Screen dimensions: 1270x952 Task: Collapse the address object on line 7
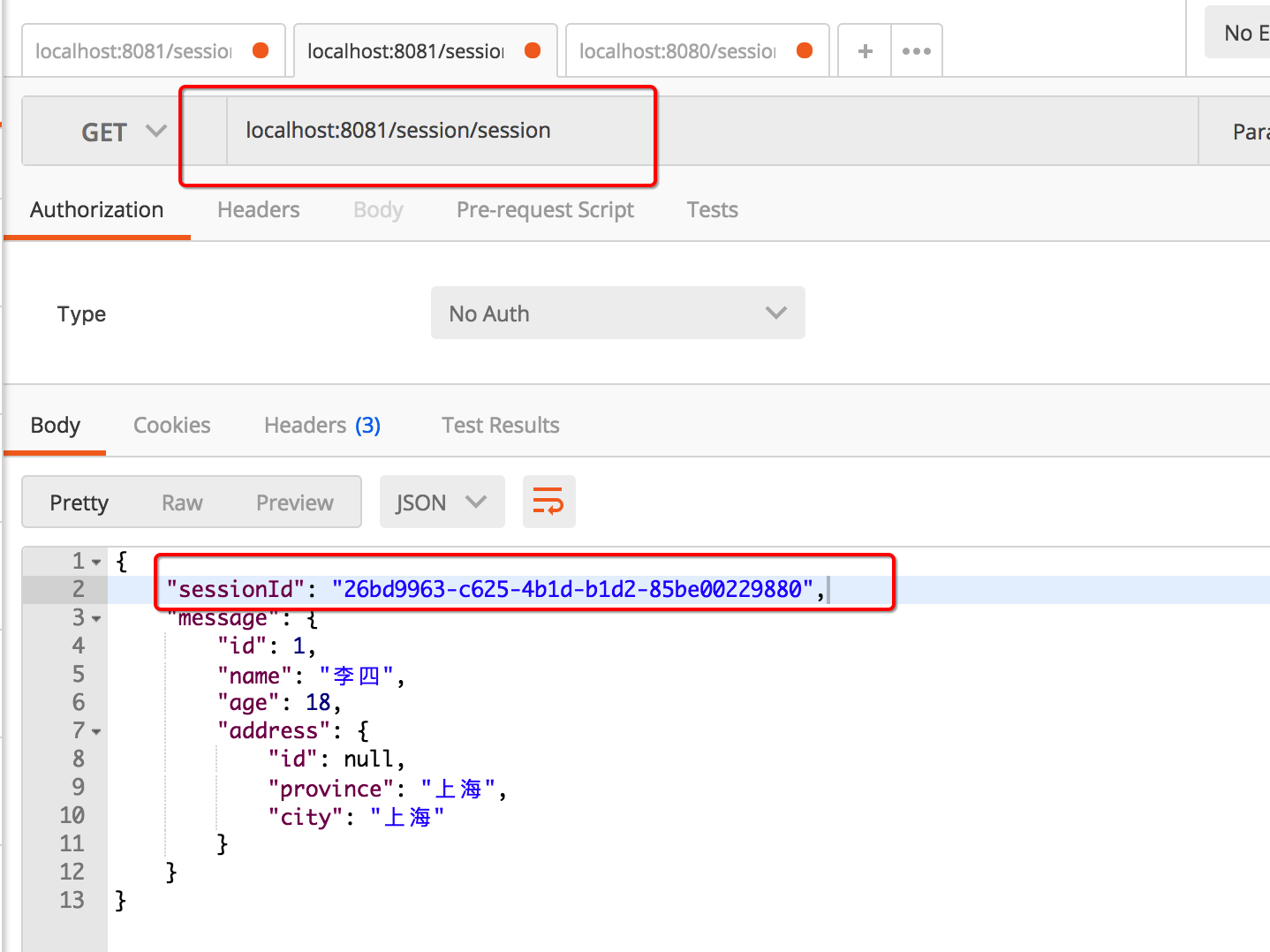(x=97, y=732)
